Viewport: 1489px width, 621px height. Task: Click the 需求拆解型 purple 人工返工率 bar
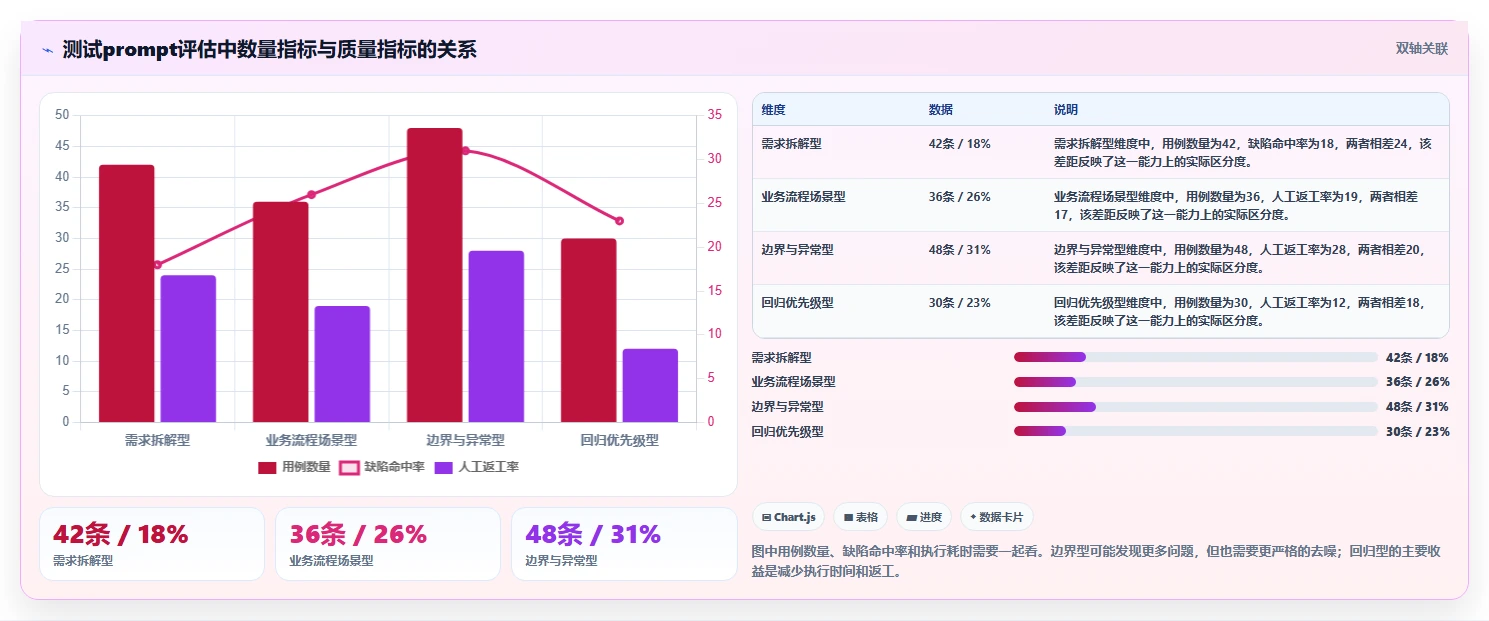pos(188,348)
